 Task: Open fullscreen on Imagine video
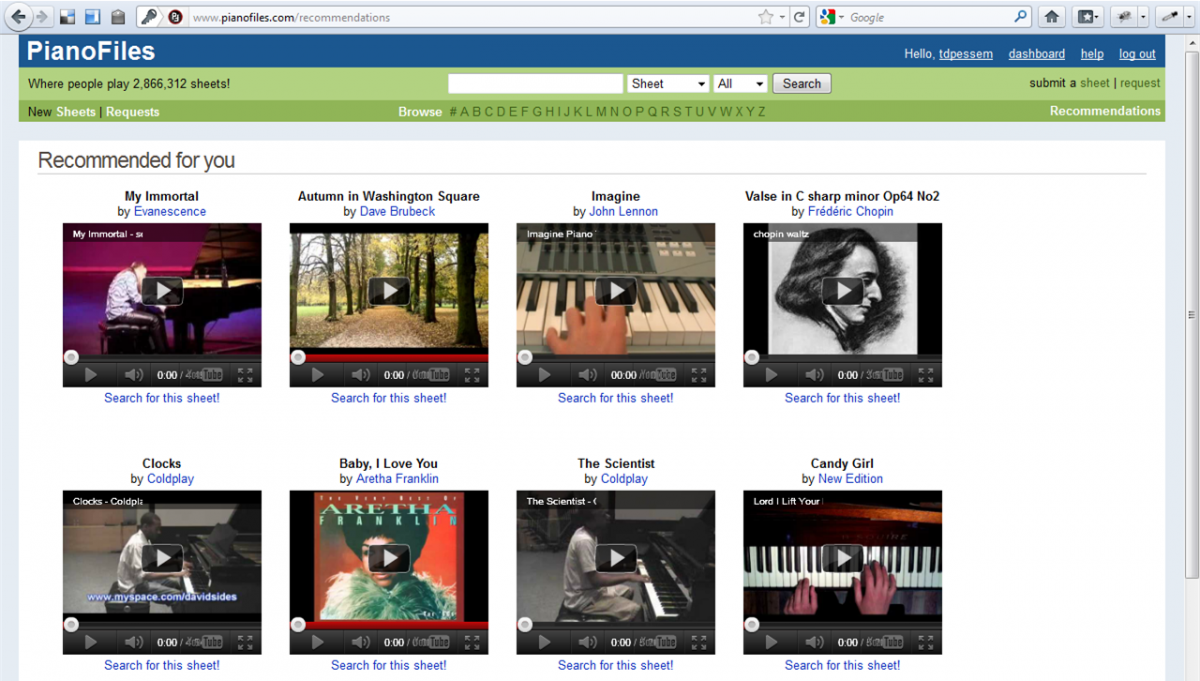(x=699, y=375)
